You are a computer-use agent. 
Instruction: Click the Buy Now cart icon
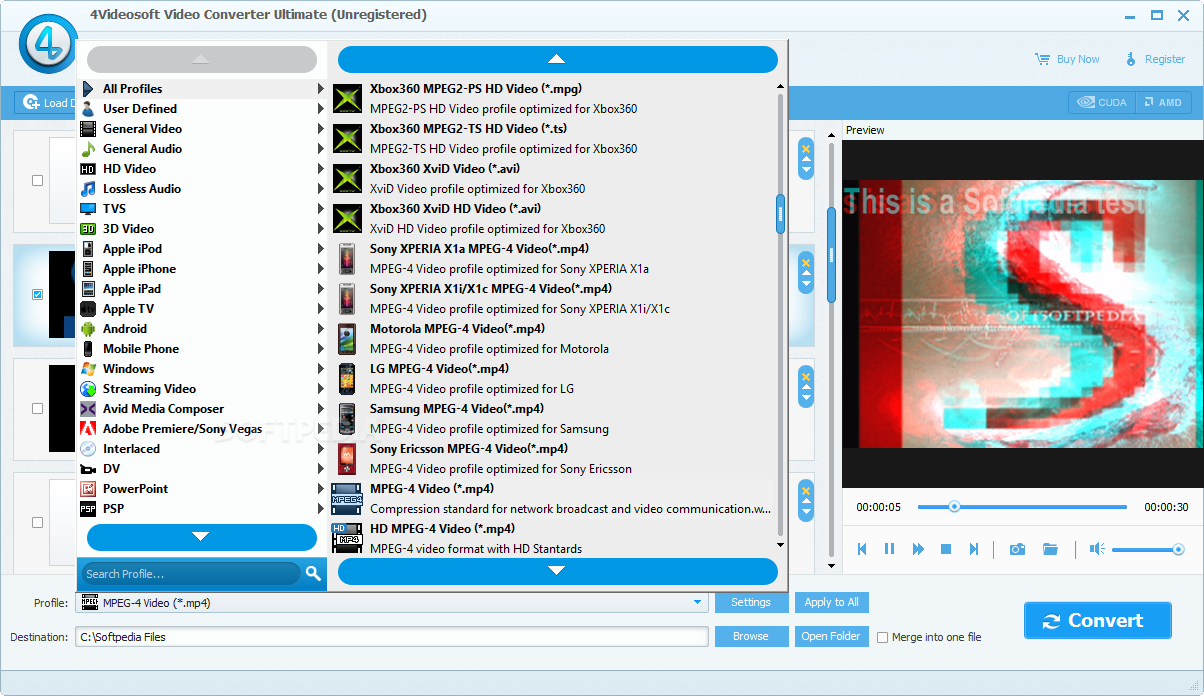tap(1043, 59)
